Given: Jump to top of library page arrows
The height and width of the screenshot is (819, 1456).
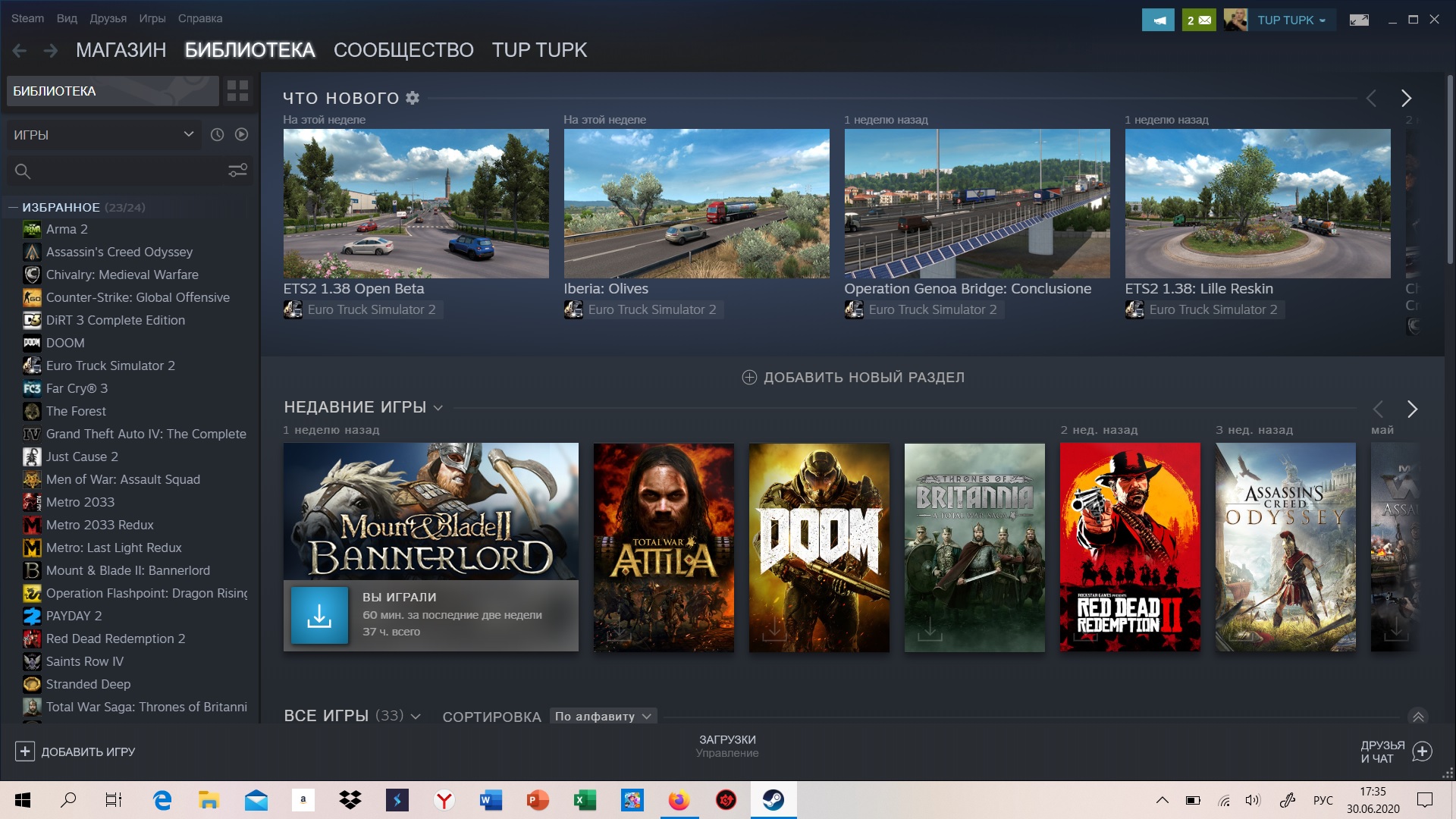Looking at the screenshot, I should (x=1418, y=716).
